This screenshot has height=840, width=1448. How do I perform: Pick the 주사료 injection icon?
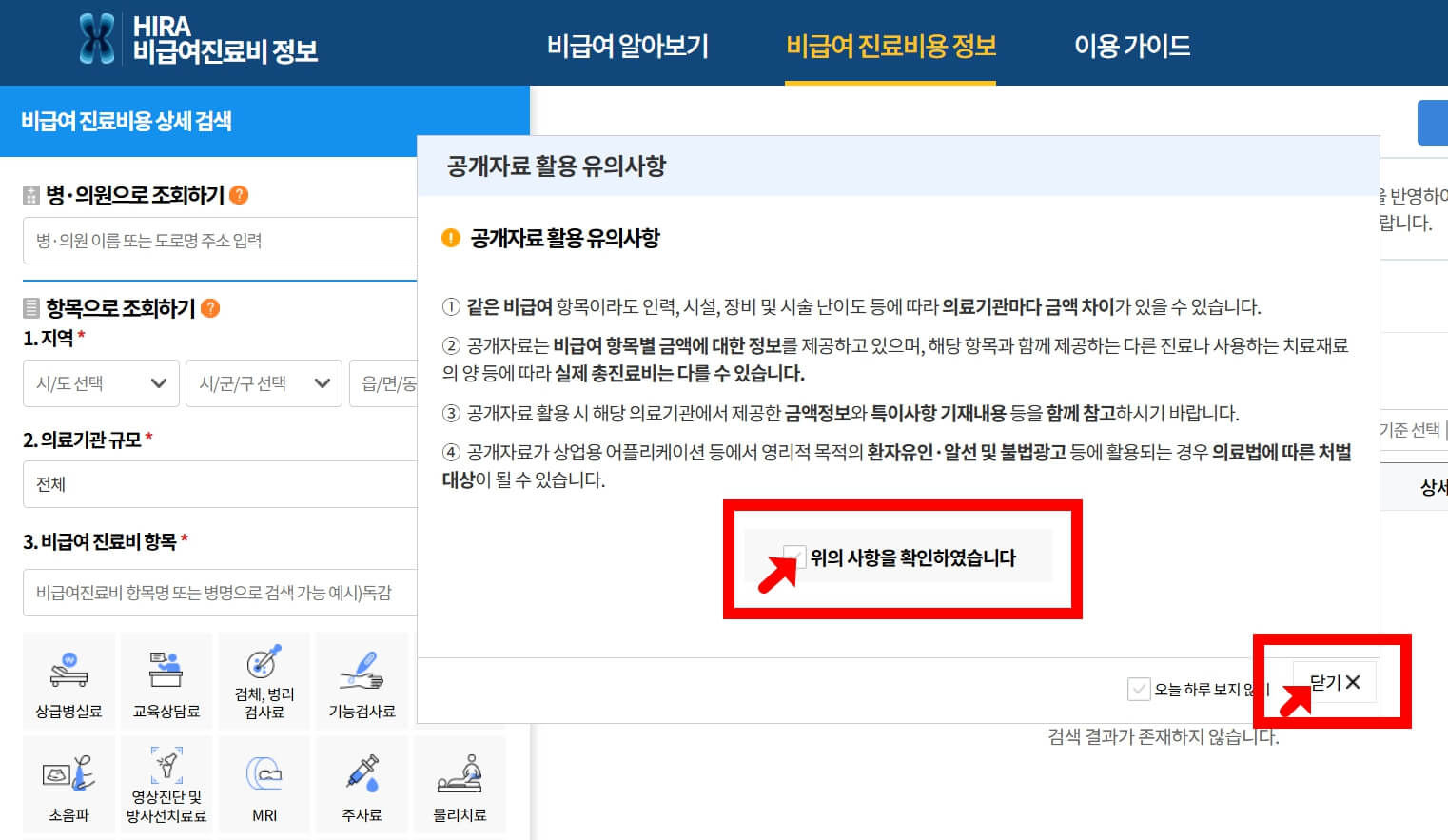click(x=362, y=785)
